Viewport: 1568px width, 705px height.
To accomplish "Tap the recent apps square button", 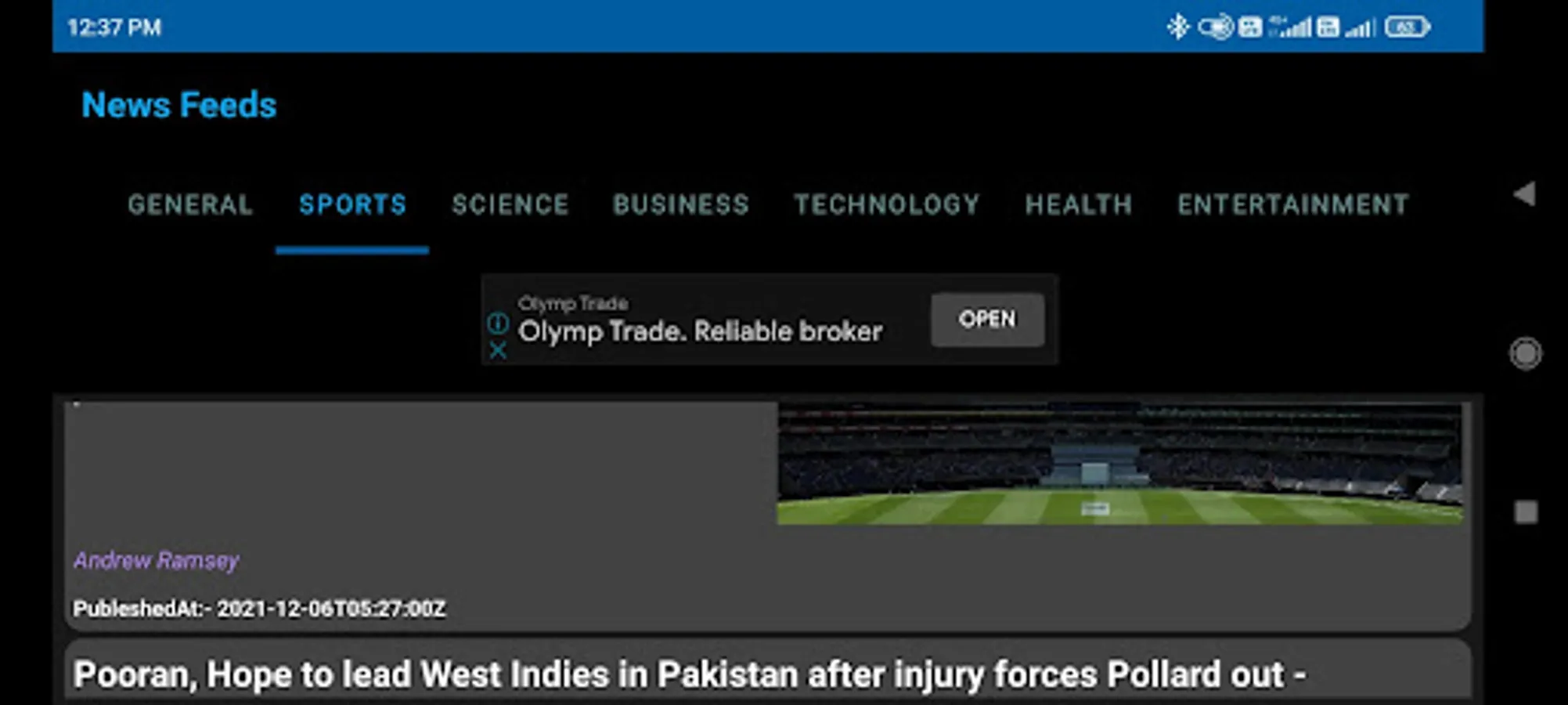I will coord(1526,512).
